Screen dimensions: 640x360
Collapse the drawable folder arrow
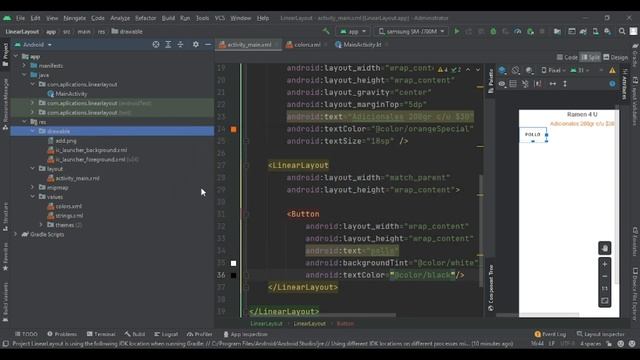point(33,131)
